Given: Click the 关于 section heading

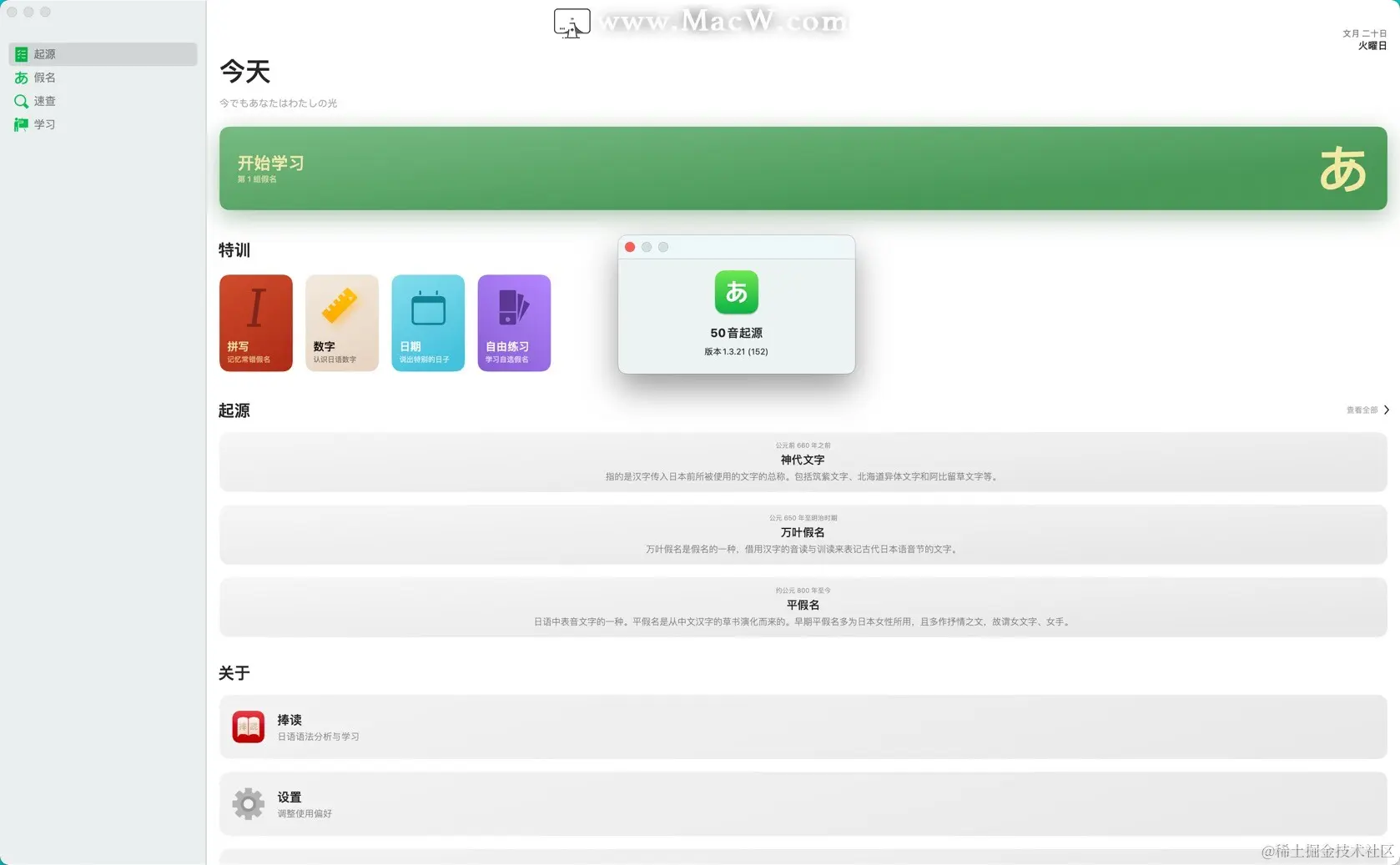Looking at the screenshot, I should click(x=234, y=673).
